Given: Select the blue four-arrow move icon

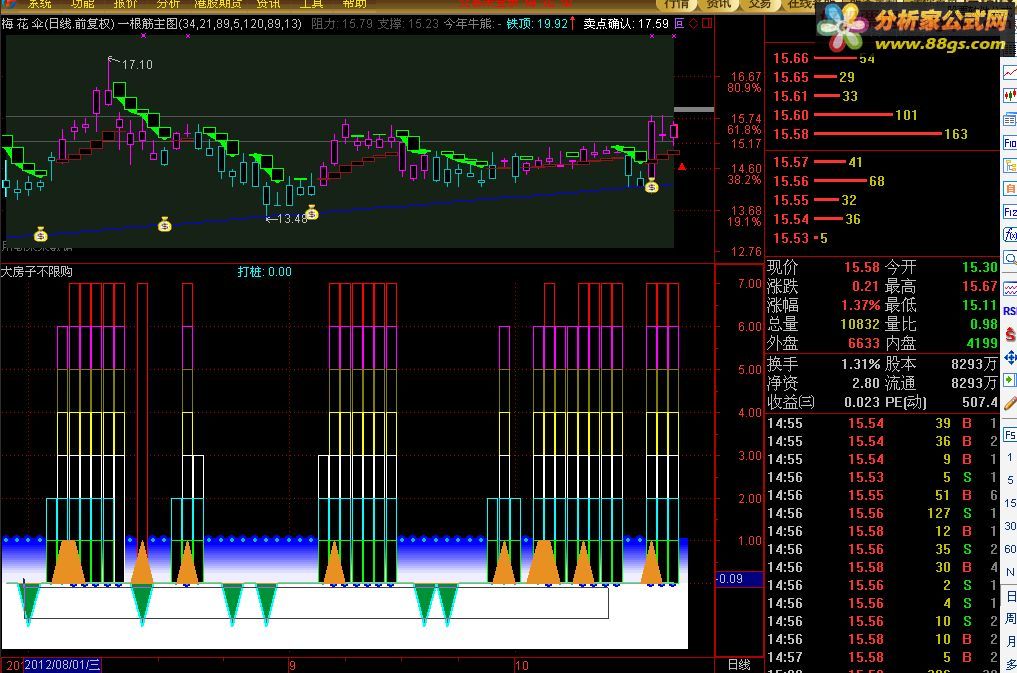Looking at the screenshot, I should (1010, 357).
